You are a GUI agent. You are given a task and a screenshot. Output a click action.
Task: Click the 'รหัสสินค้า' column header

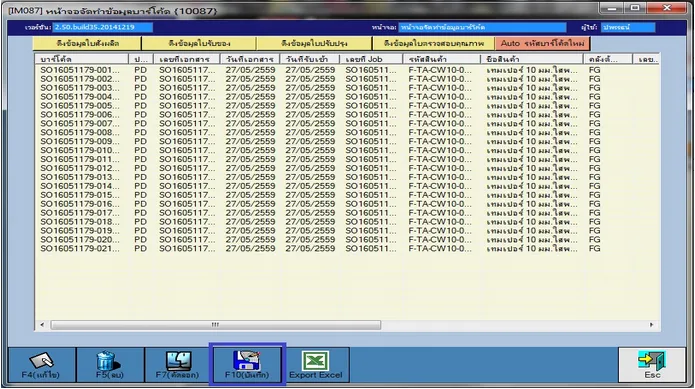point(441,59)
